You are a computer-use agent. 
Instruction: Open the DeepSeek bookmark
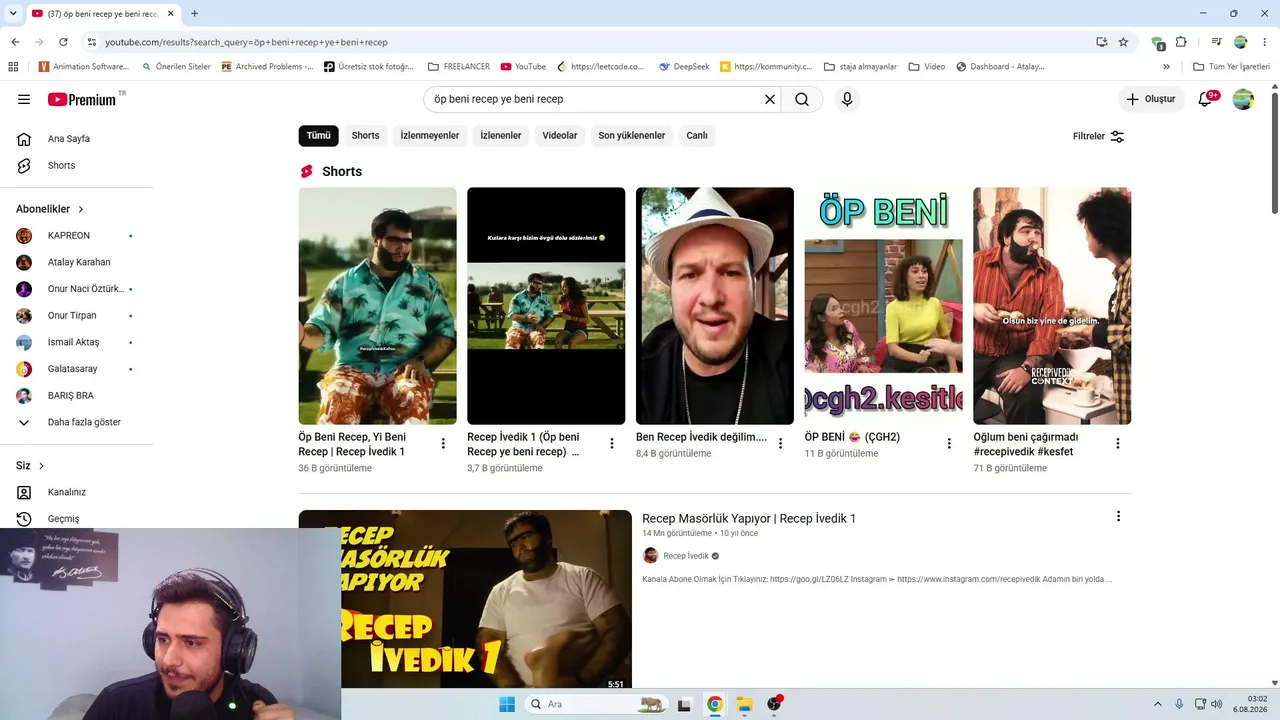[x=685, y=67]
